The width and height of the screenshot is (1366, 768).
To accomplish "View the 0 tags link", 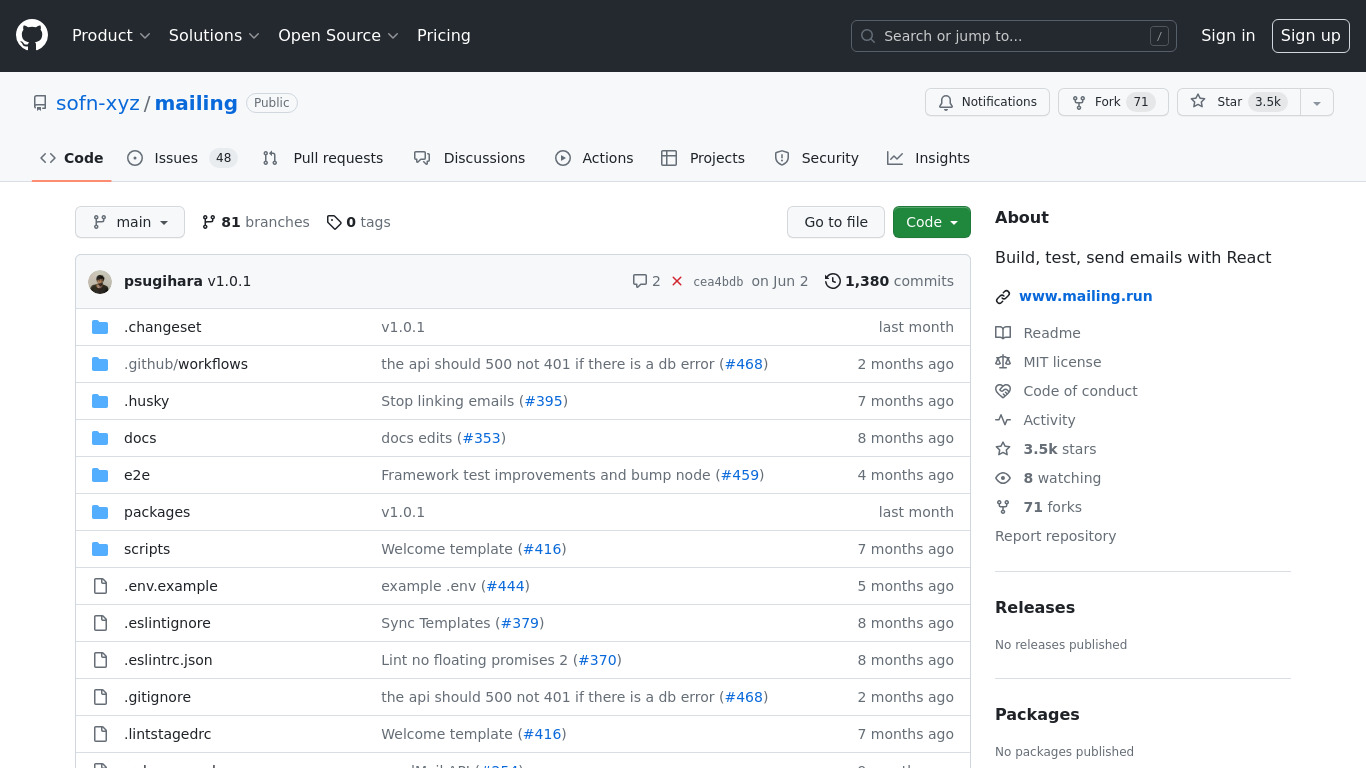I will (x=359, y=222).
